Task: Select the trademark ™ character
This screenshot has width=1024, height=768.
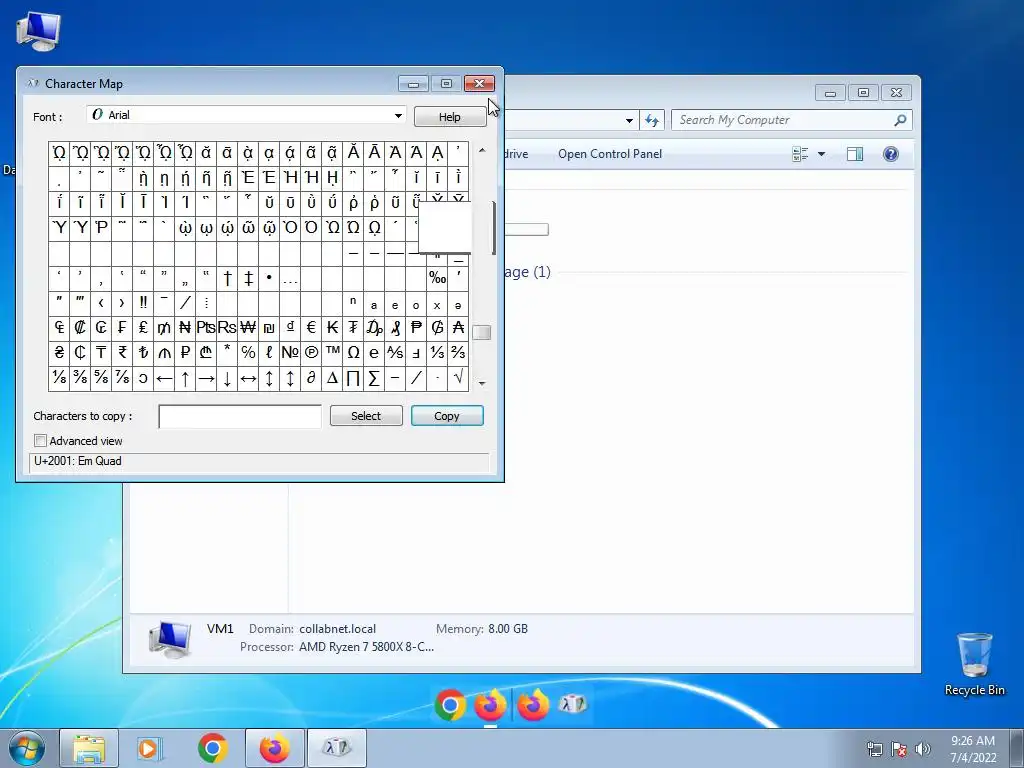Action: click(x=332, y=352)
